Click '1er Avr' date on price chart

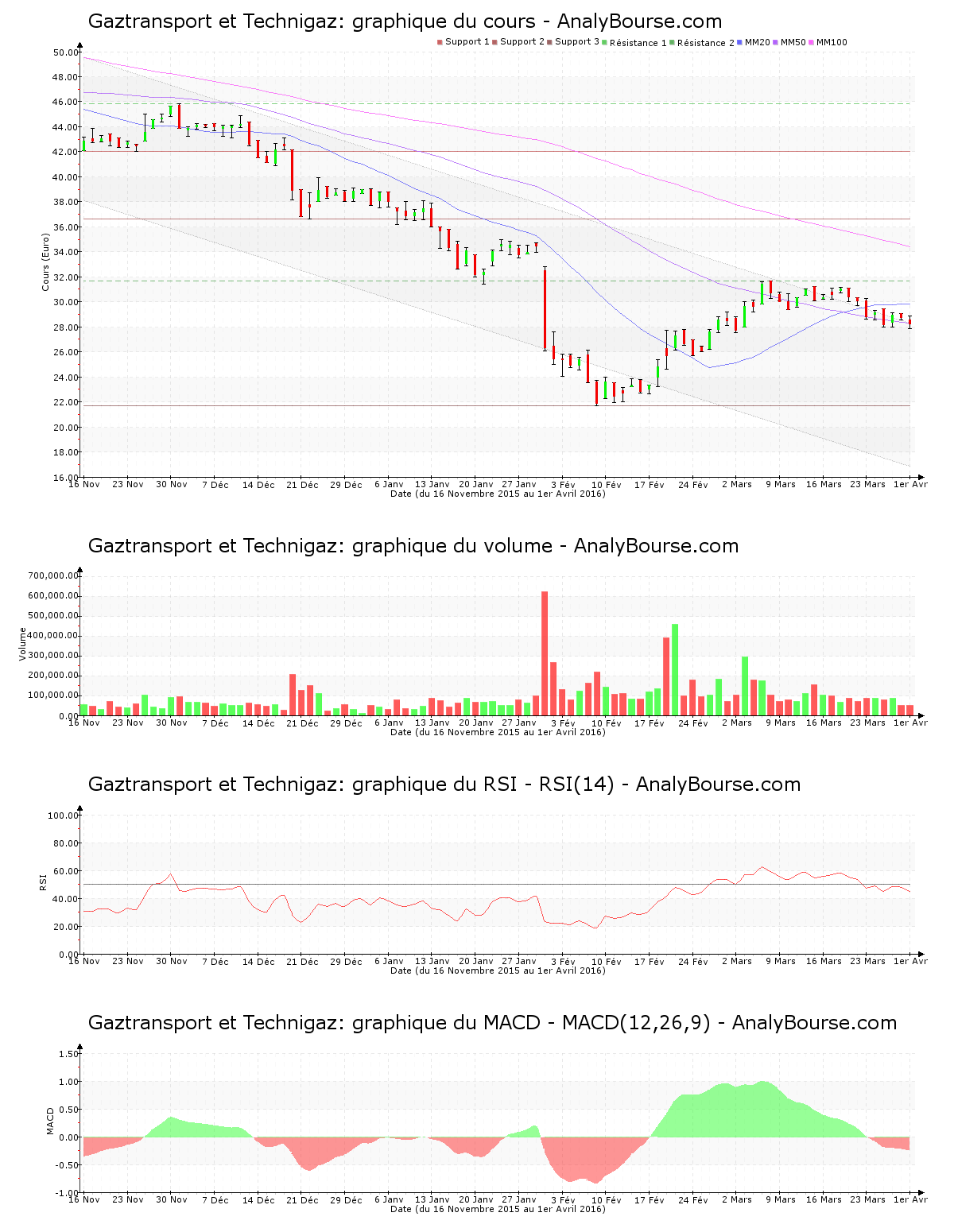pos(910,484)
